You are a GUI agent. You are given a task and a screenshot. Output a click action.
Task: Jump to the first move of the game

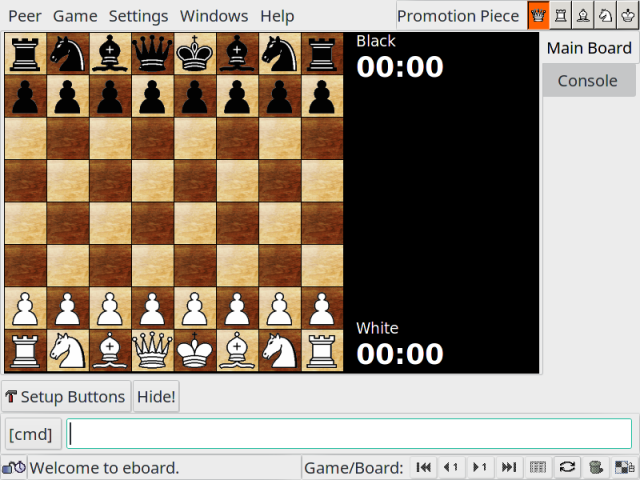tap(424, 467)
